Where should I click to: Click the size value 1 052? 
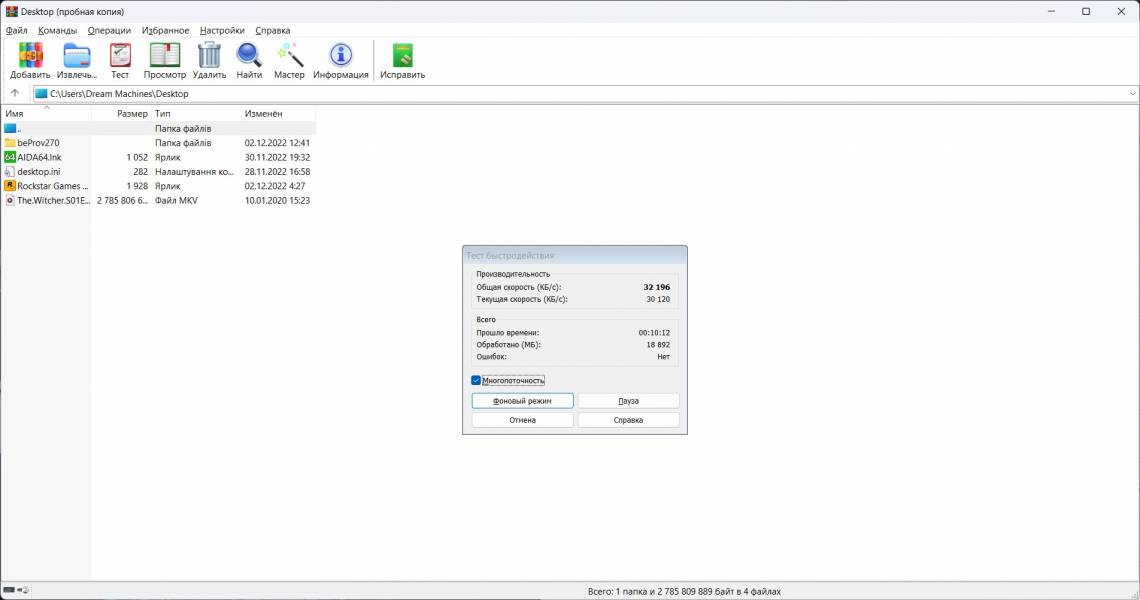[x=137, y=157]
